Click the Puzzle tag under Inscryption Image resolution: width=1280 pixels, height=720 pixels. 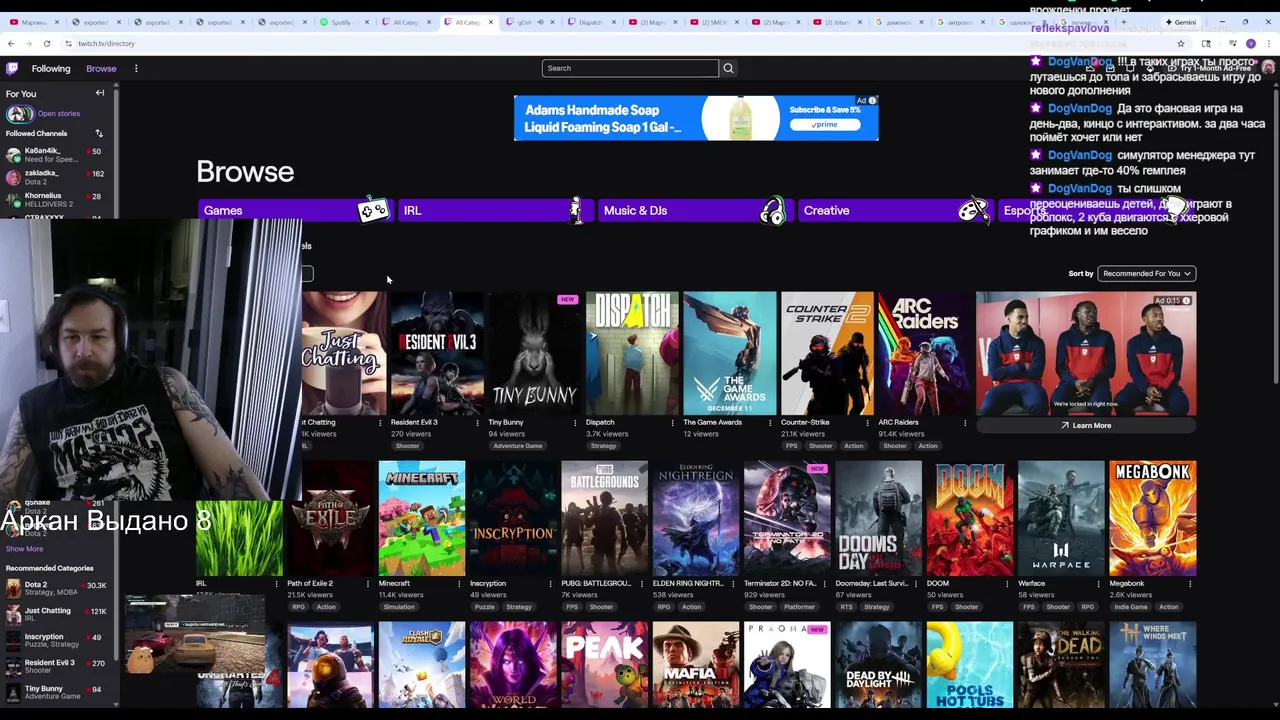tap(485, 607)
